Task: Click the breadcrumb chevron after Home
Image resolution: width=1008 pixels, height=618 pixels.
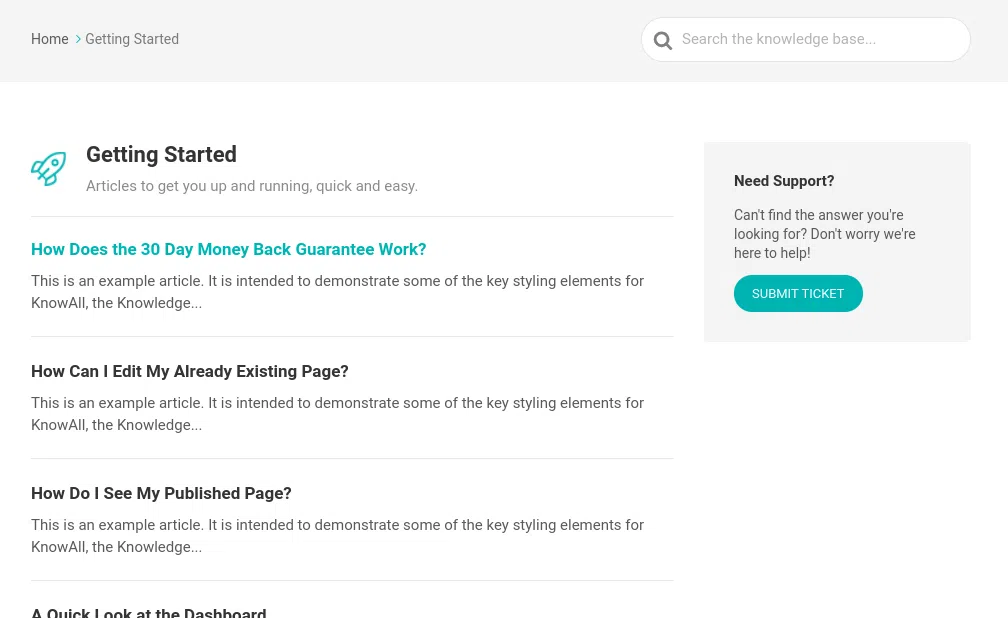Action: pos(78,39)
